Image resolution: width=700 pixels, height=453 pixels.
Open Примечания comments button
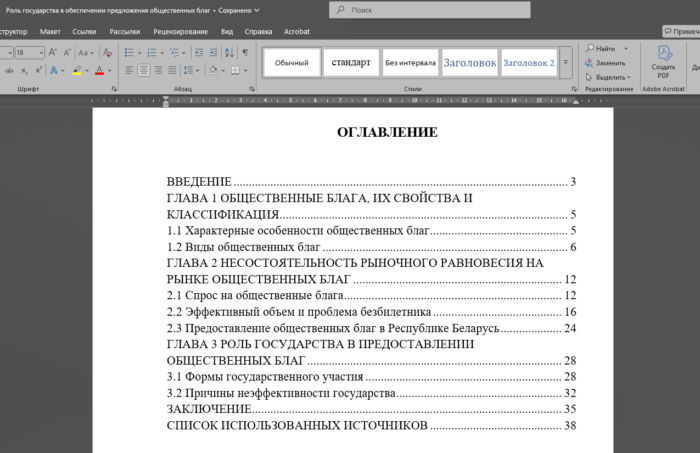pyautogui.click(x=681, y=31)
